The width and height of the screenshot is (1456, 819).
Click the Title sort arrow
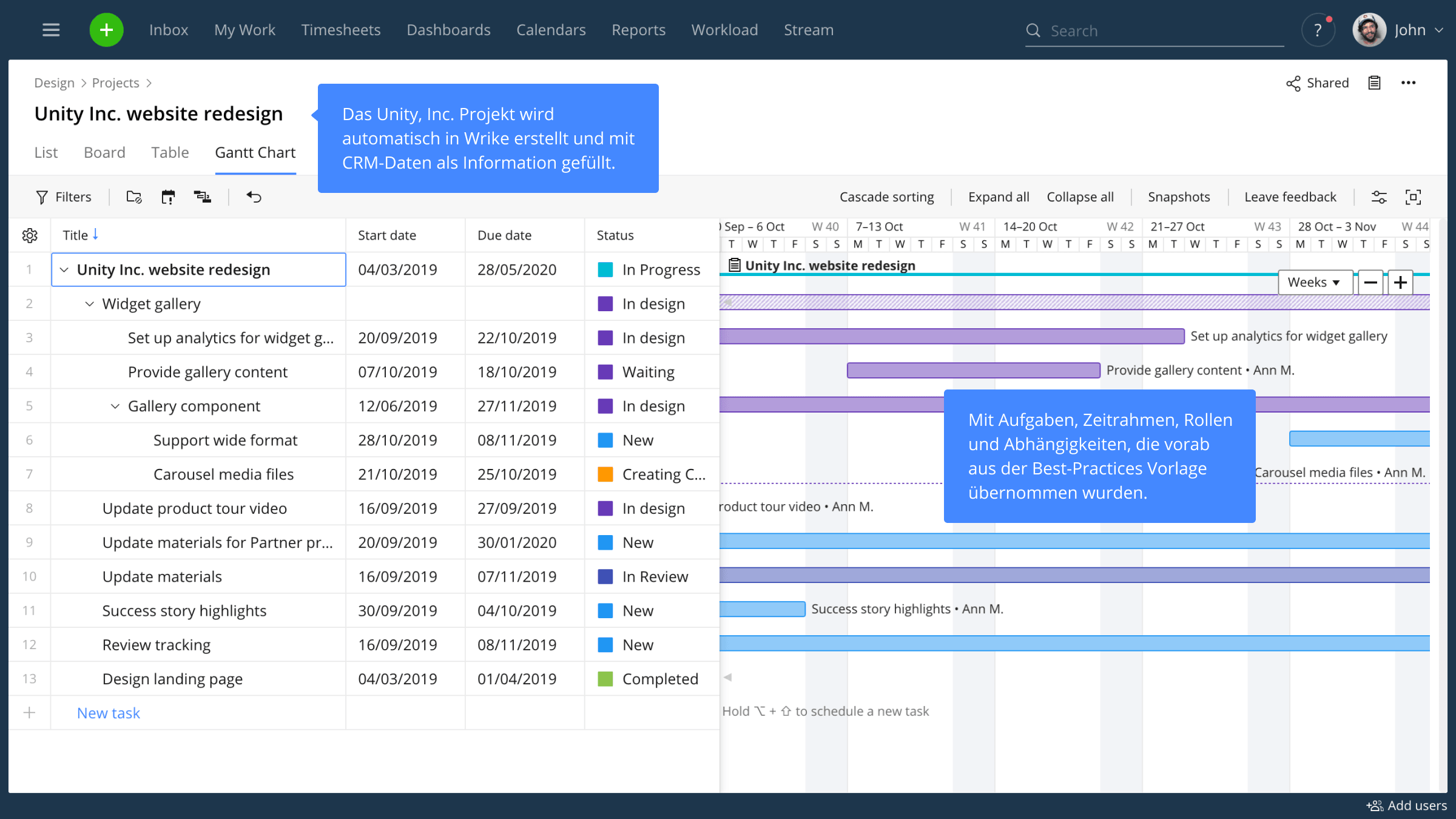(95, 235)
